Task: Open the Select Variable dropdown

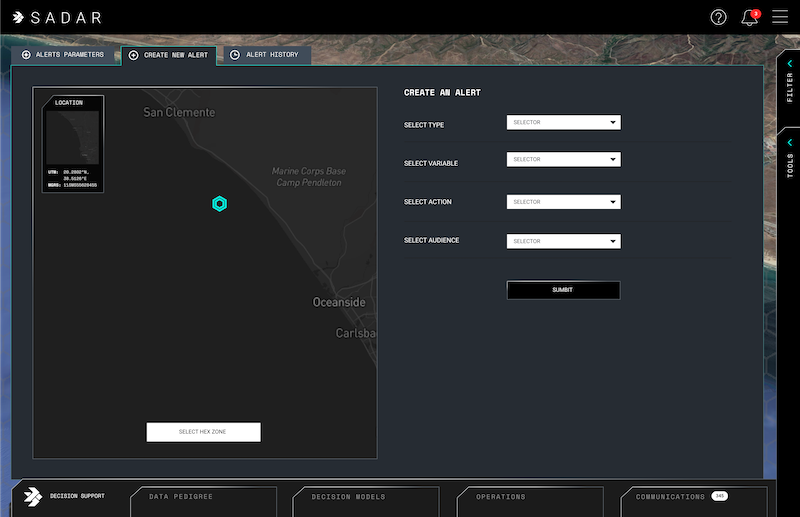Action: 564,160
